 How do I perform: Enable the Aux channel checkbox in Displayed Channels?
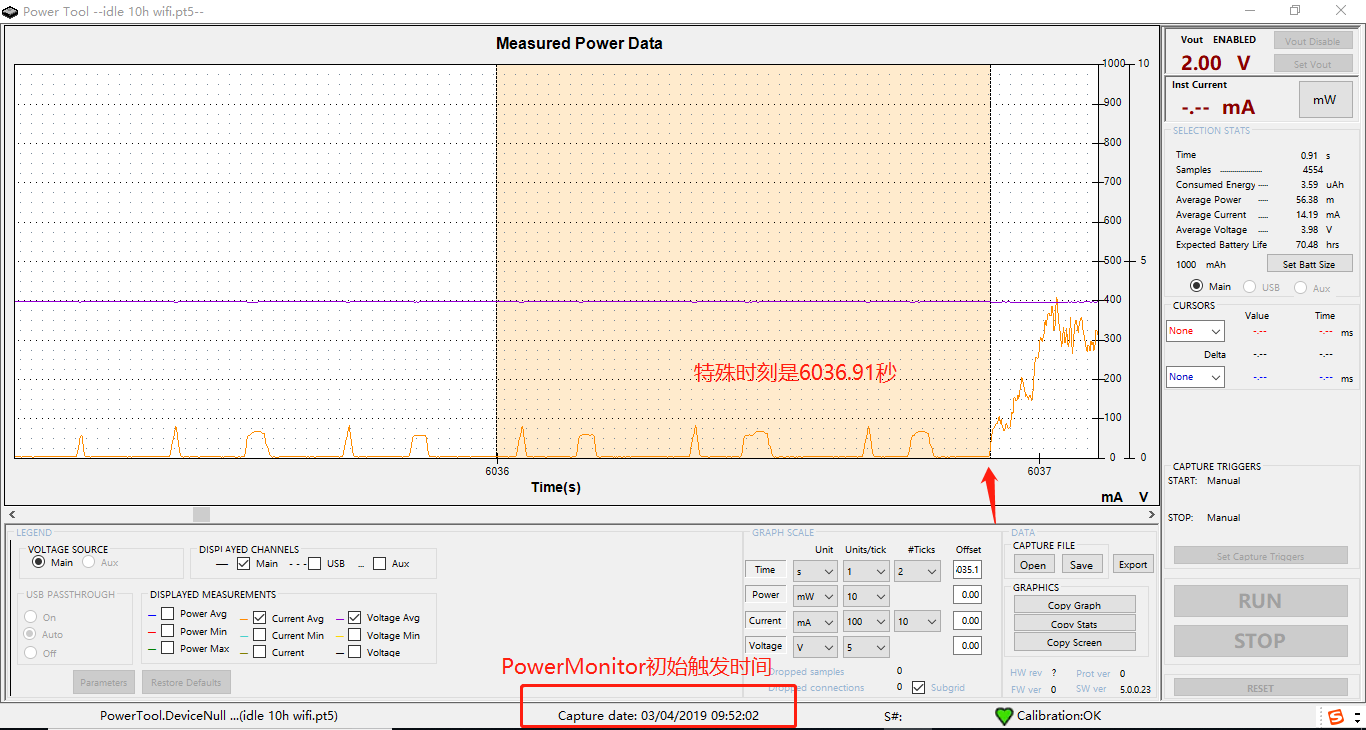(x=379, y=564)
